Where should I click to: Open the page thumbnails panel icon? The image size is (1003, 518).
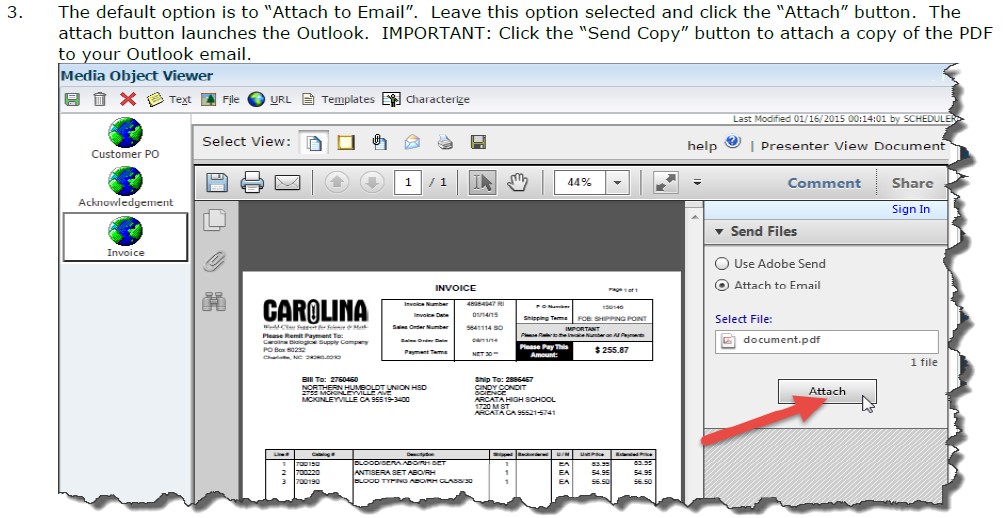pyautogui.click(x=214, y=220)
